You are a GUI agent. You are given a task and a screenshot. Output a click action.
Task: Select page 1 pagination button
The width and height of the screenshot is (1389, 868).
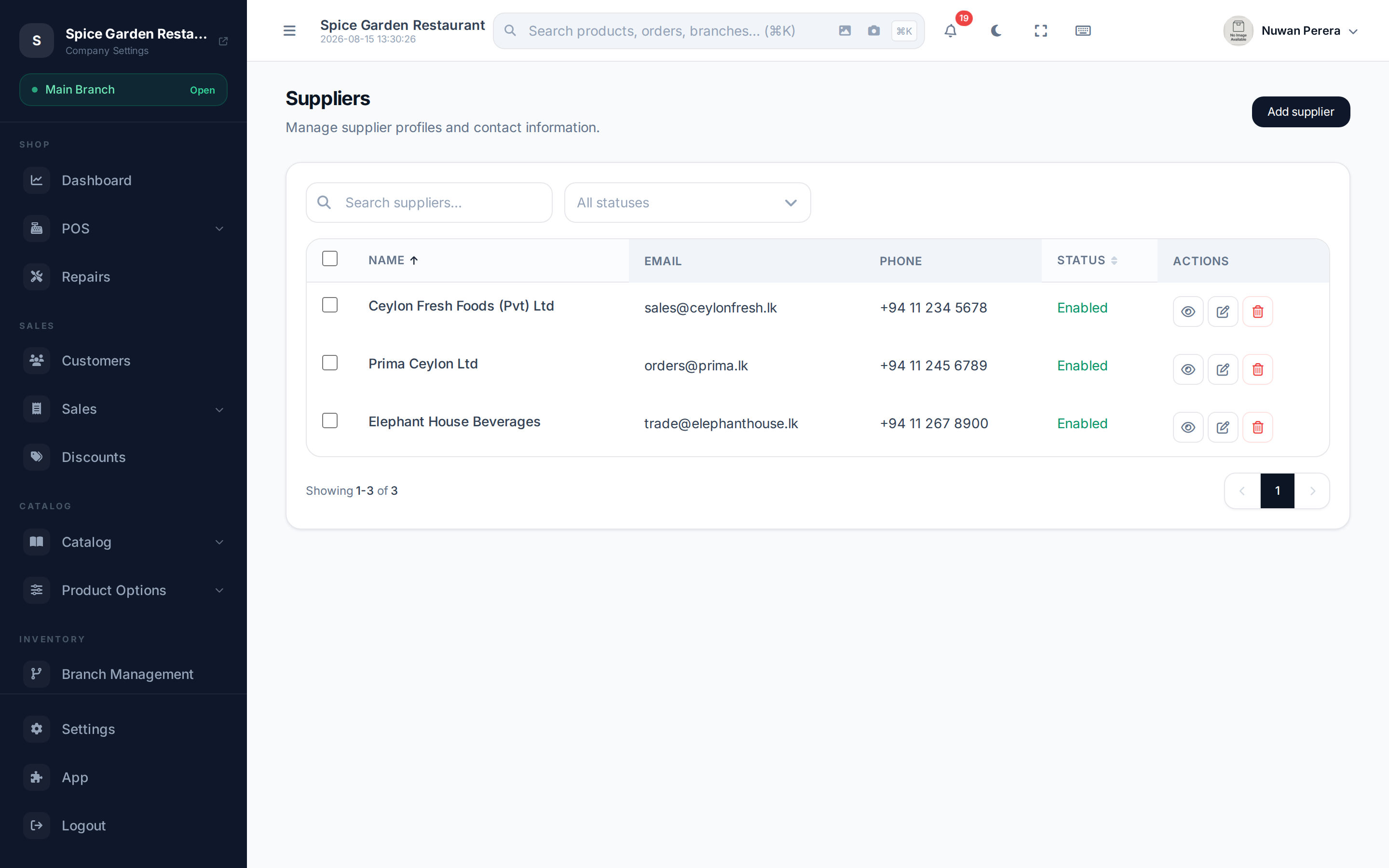click(x=1277, y=491)
